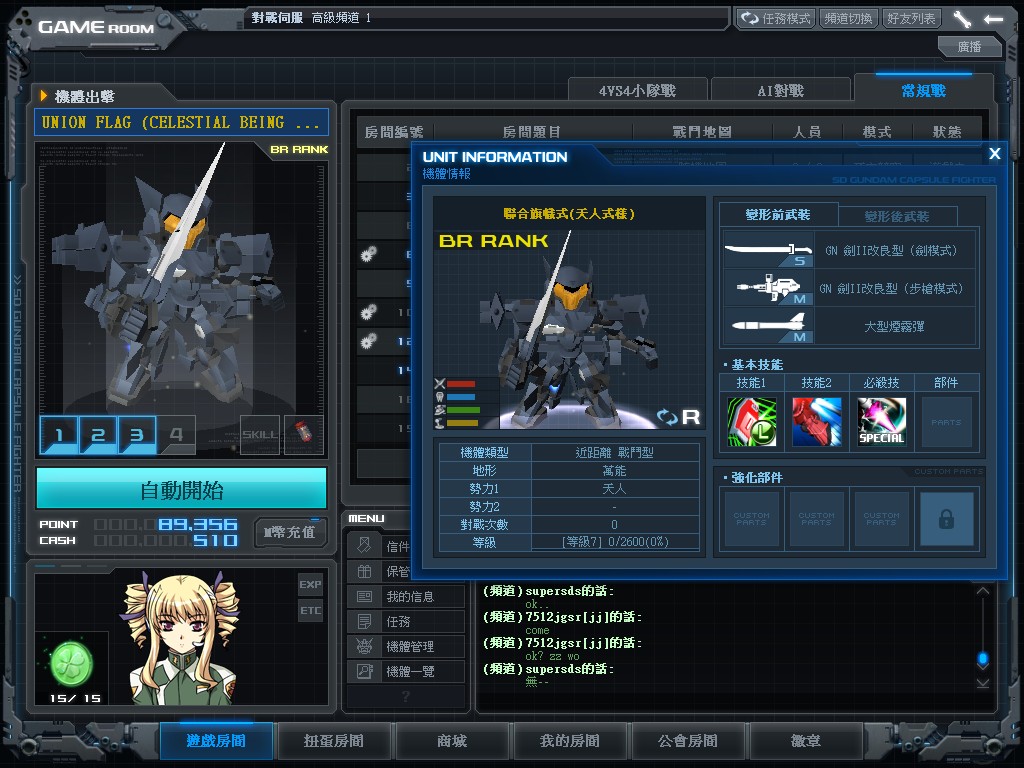Image resolution: width=1024 pixels, height=768 pixels.
Task: Go to 扭蛋房間 bottom tab
Action: coord(334,741)
